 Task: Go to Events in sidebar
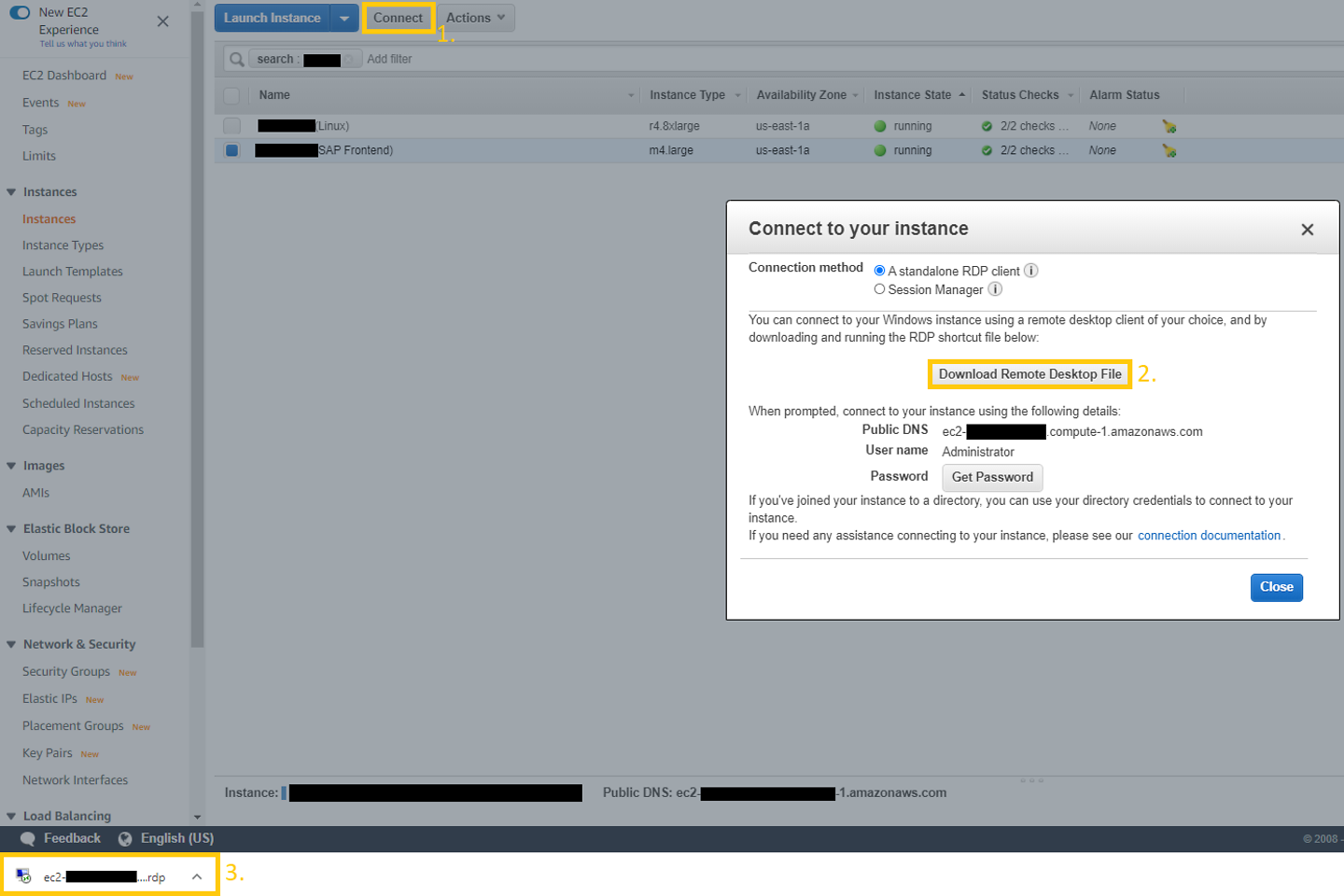tap(40, 103)
